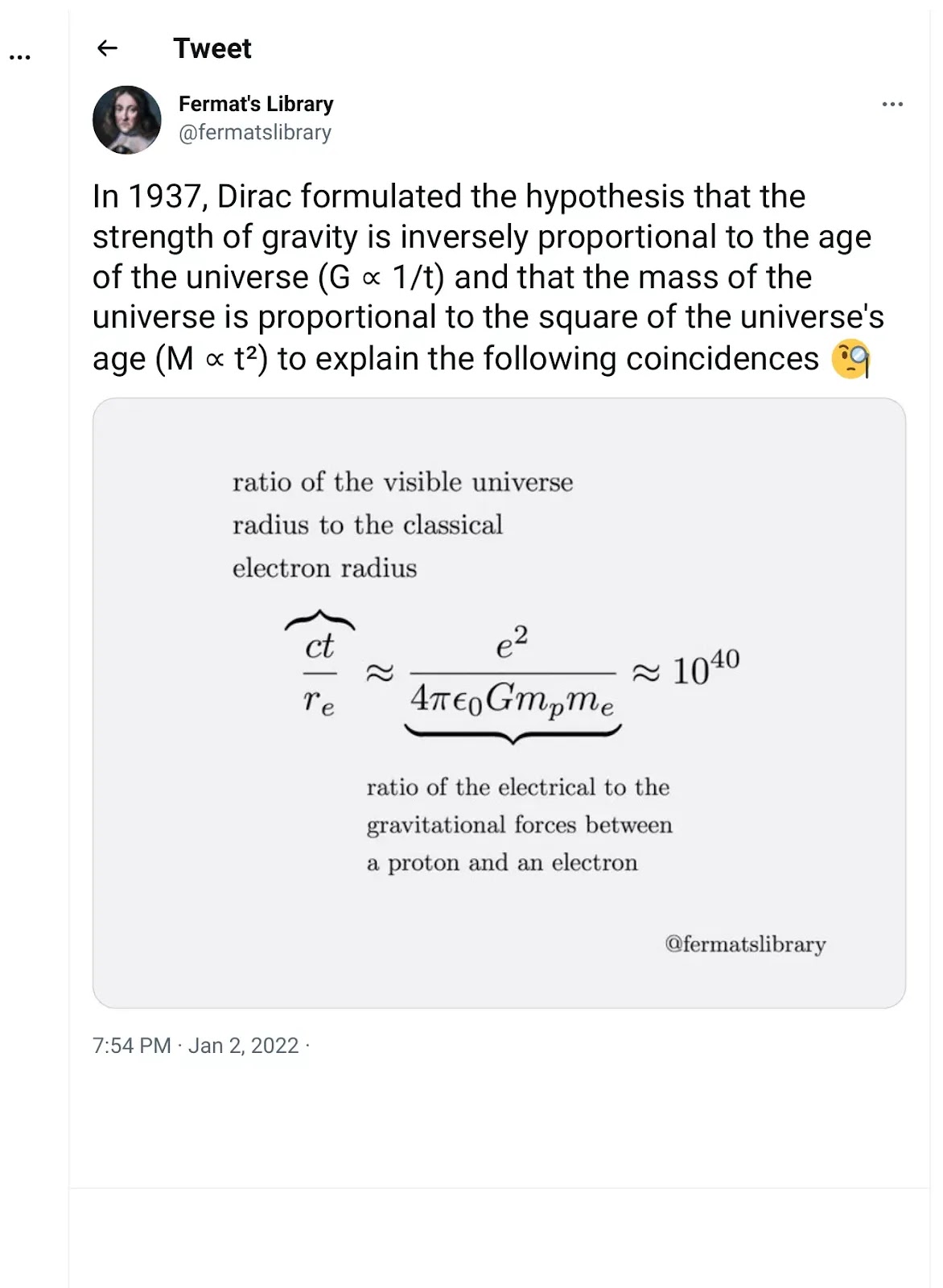Viewport: 943px width, 1288px height.
Task: Click the Jan 2, 2022 date
Action: [243, 1045]
